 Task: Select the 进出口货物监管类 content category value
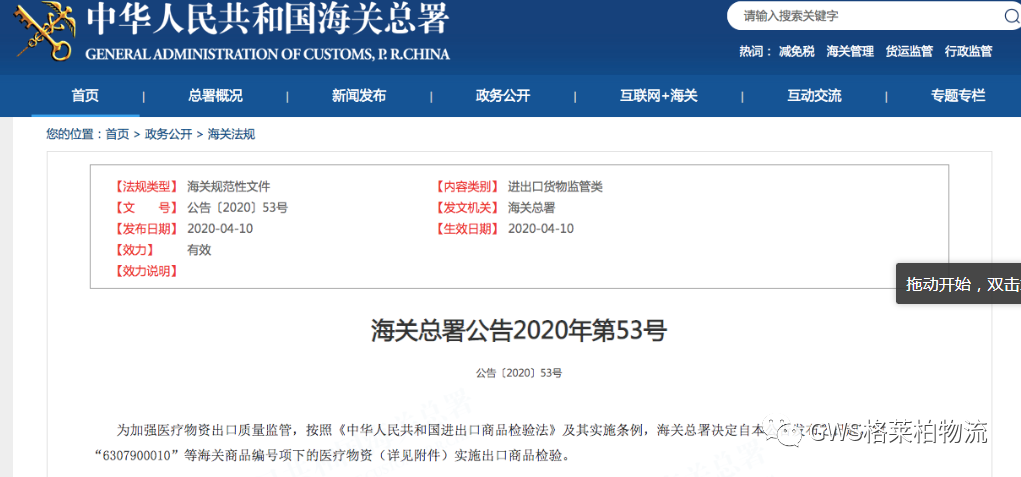pos(555,187)
